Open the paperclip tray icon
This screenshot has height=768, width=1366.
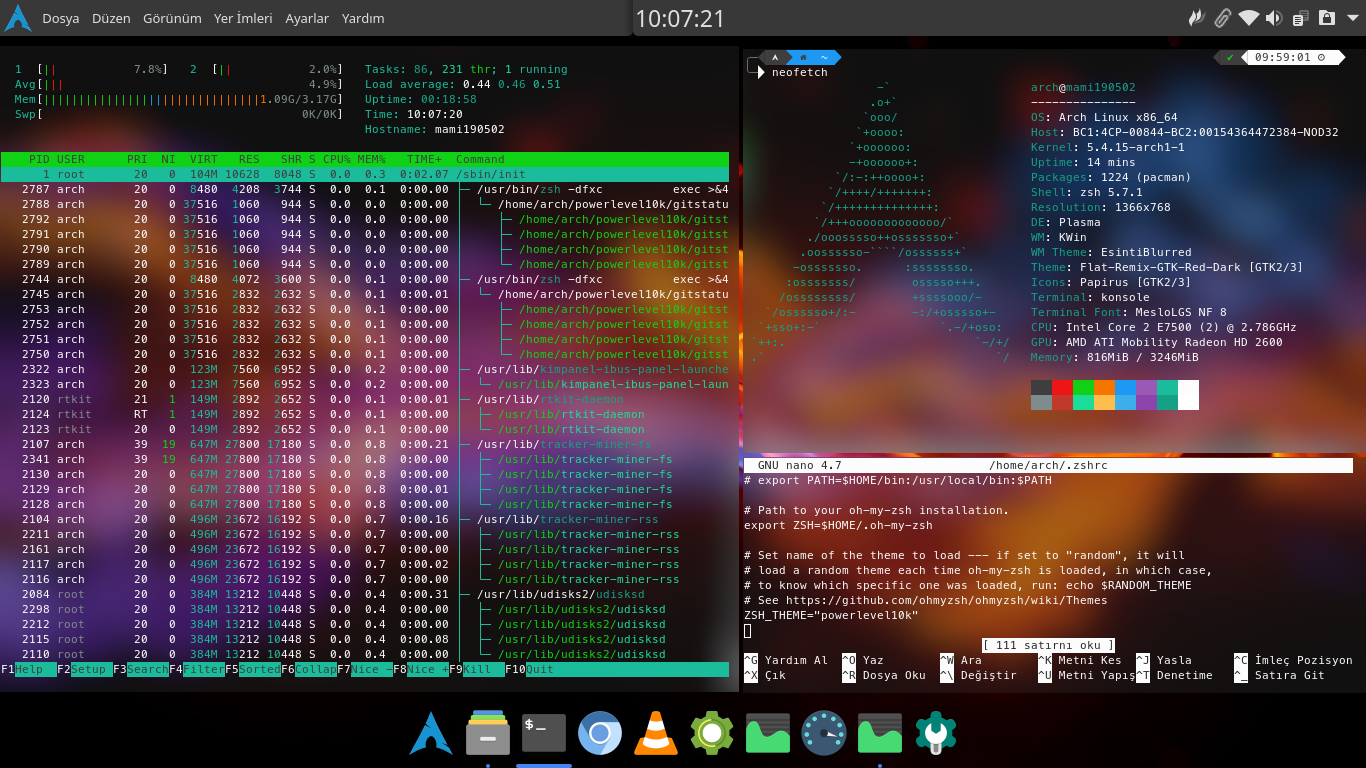tap(1222, 18)
